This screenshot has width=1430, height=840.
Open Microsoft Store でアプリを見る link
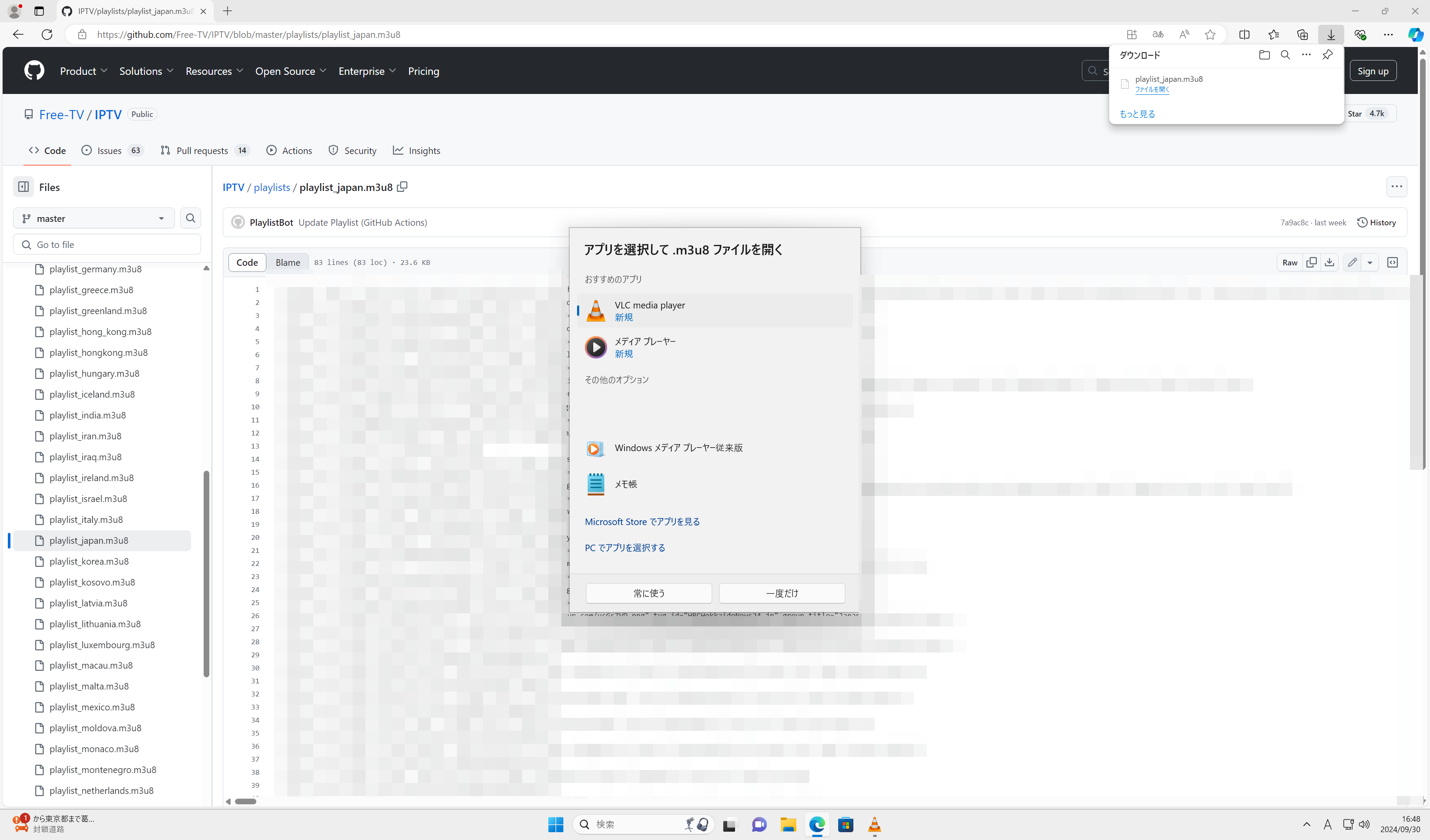(642, 521)
